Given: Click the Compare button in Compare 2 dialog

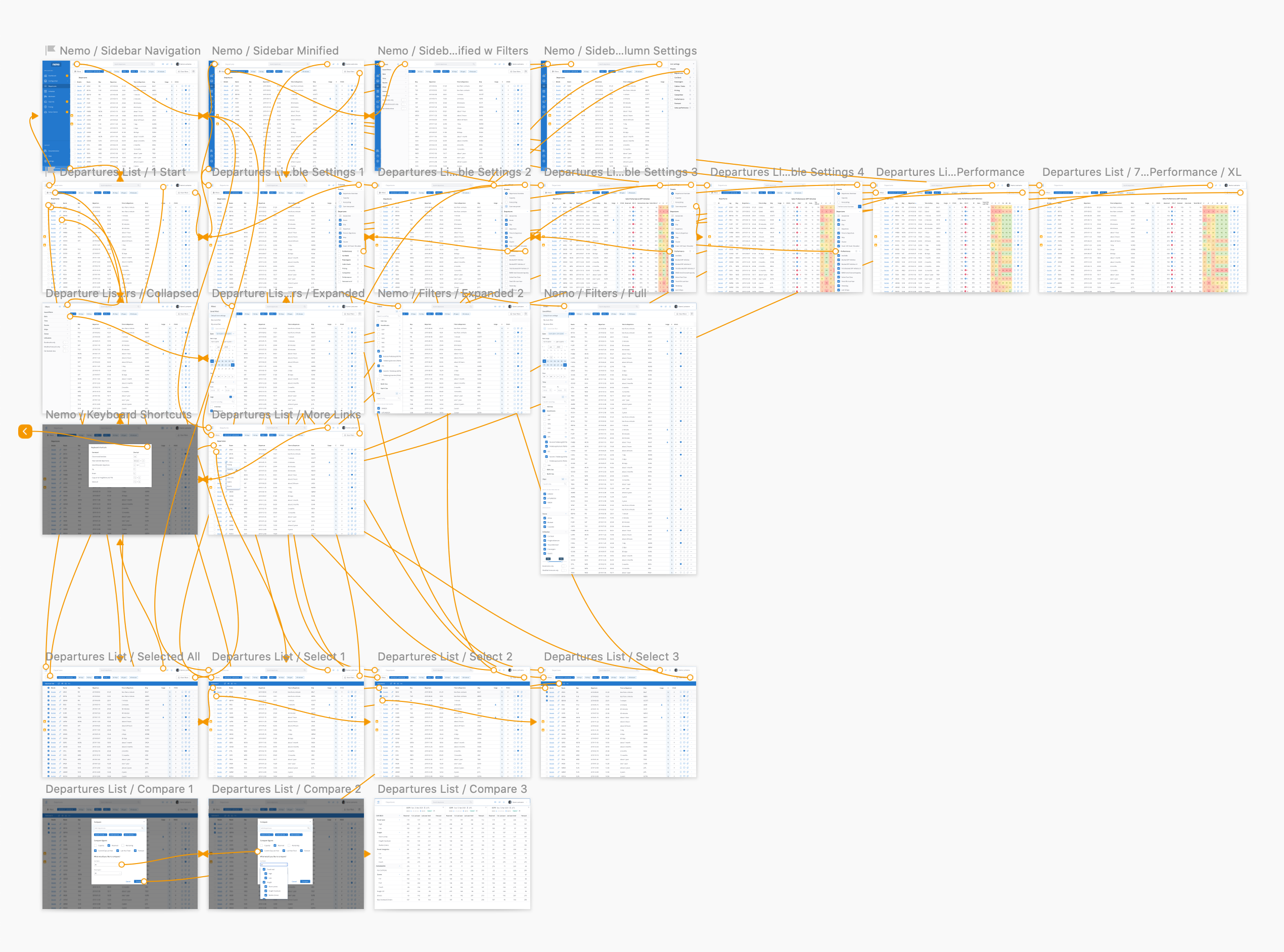Looking at the screenshot, I should click(x=305, y=882).
